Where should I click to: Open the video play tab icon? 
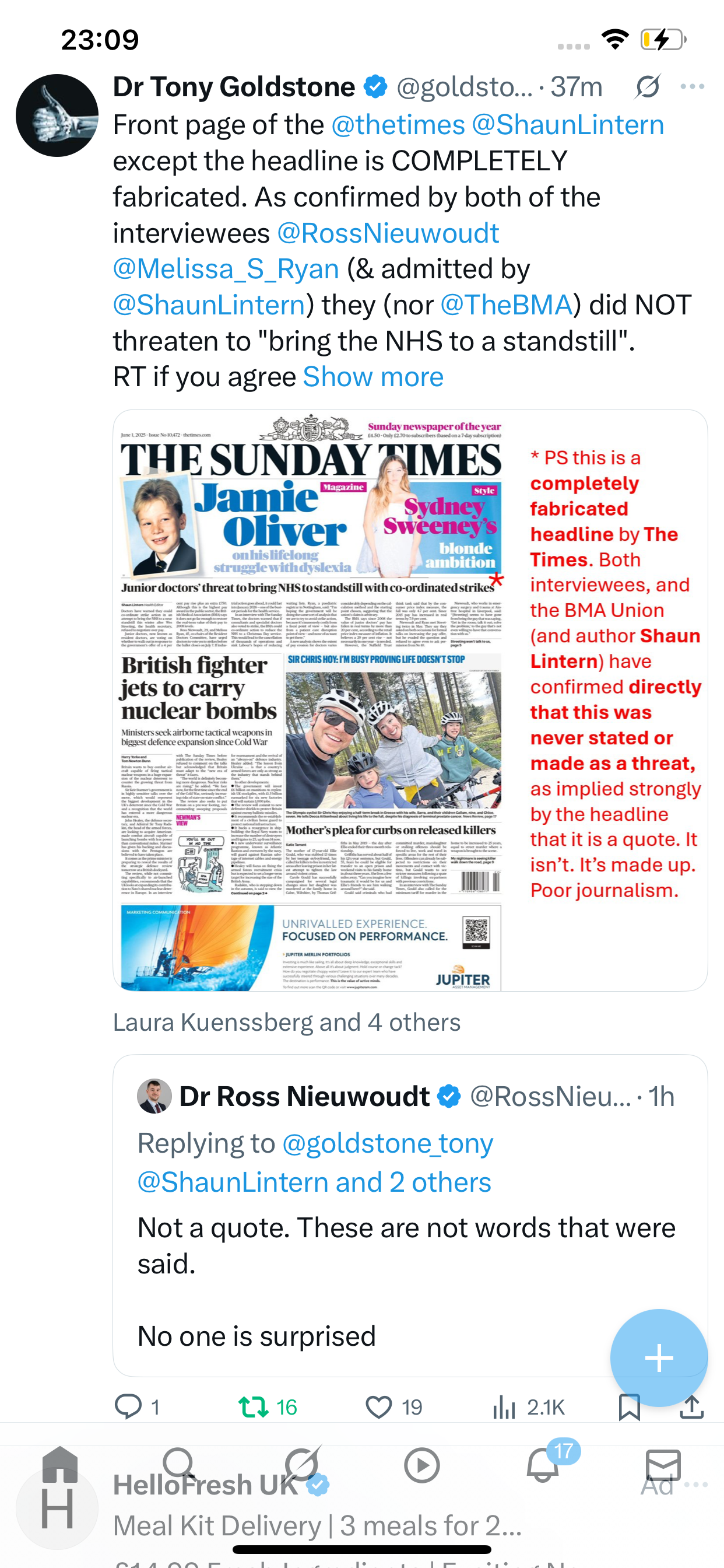point(421,1465)
